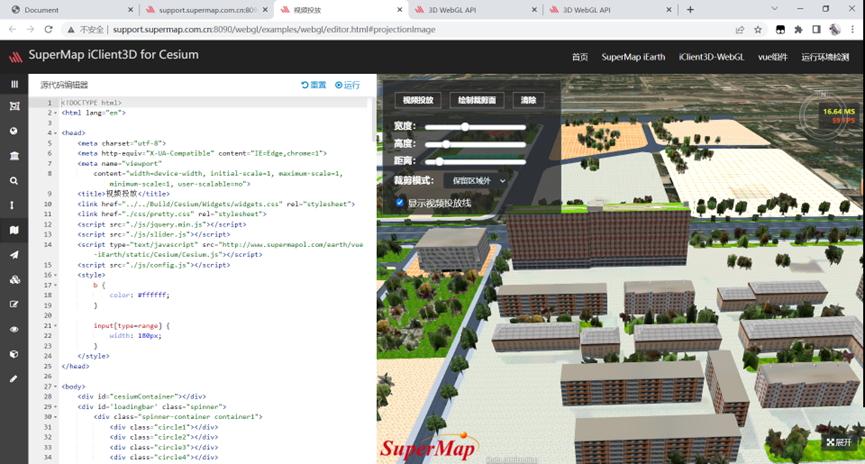
Task: Click the SuperMap iClient3D logo icon
Action: click(x=15, y=56)
